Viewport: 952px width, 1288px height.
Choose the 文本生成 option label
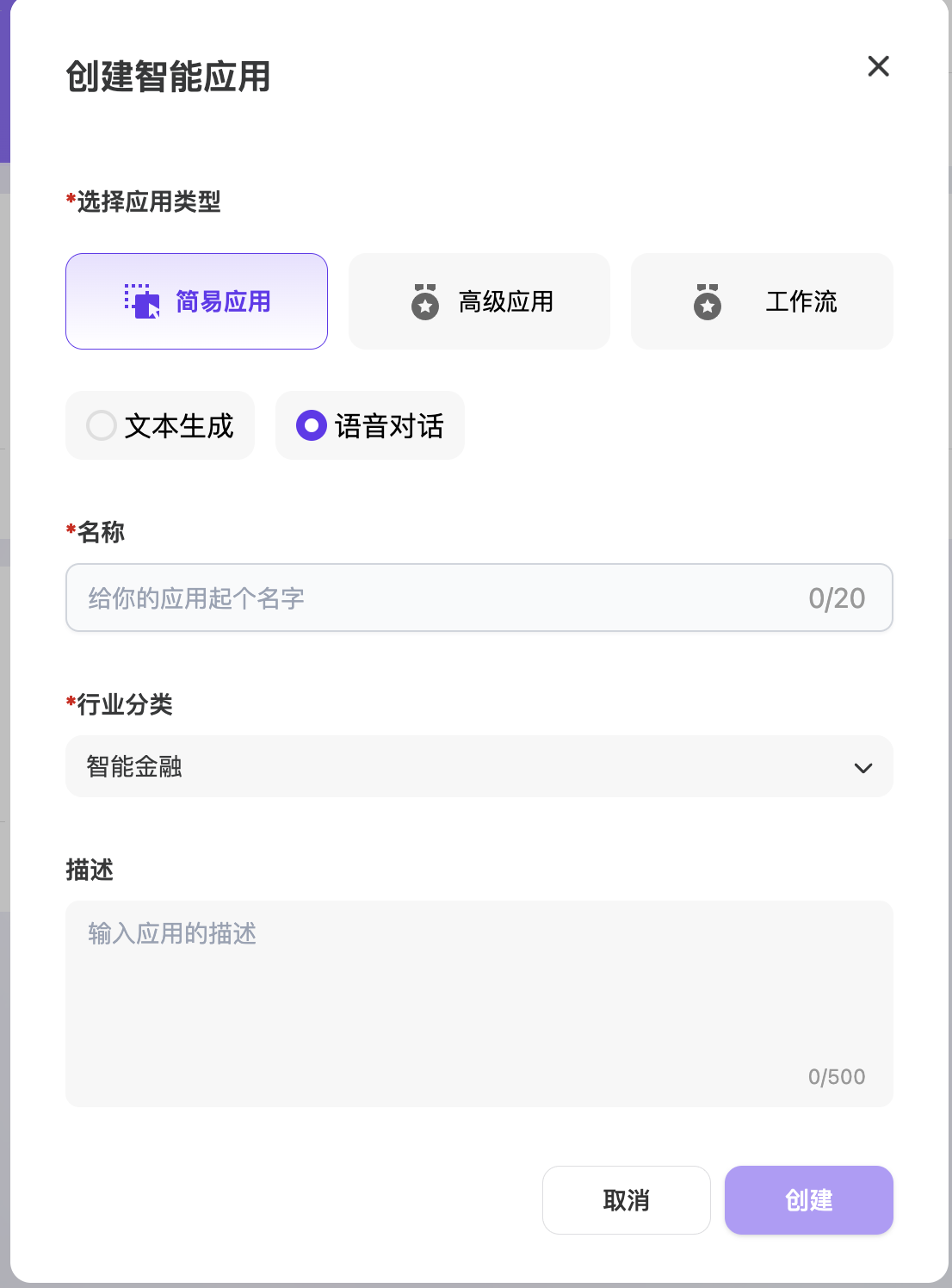pos(179,426)
